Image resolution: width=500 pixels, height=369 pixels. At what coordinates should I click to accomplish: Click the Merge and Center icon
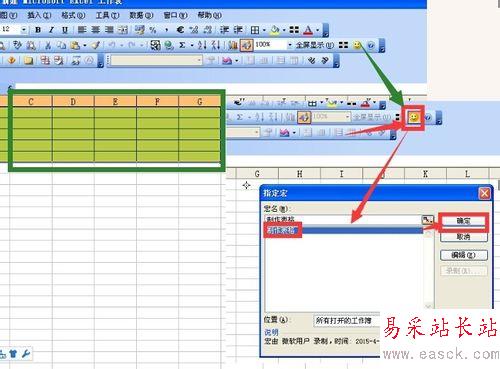(x=123, y=30)
